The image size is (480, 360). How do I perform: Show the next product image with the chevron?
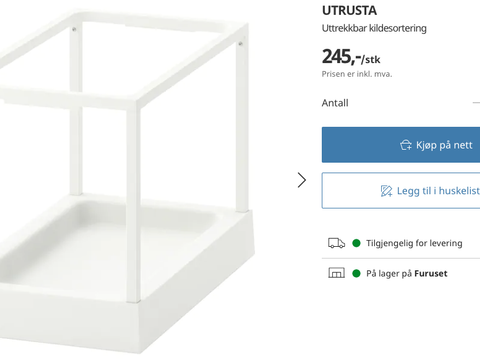point(302,180)
